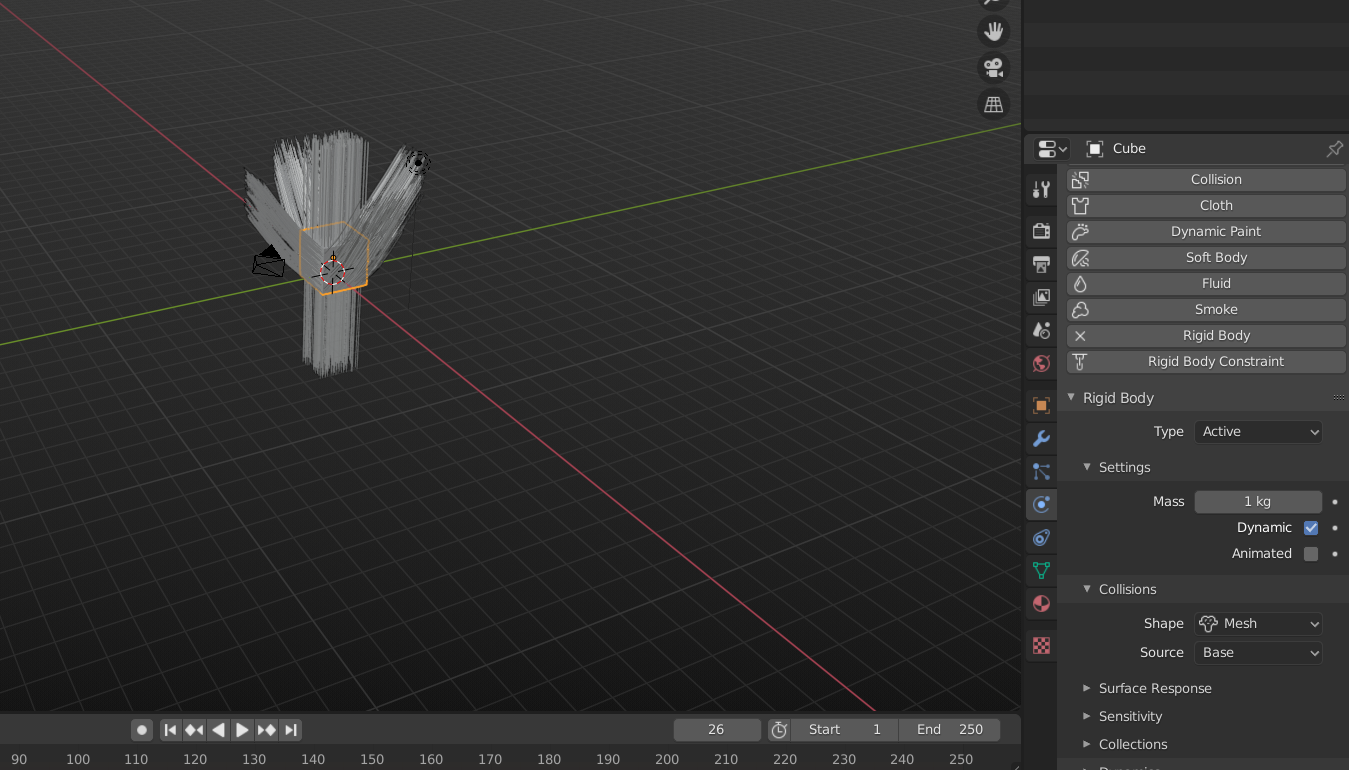Pin the properties editor context
This screenshot has height=770, width=1349.
coord(1334,148)
